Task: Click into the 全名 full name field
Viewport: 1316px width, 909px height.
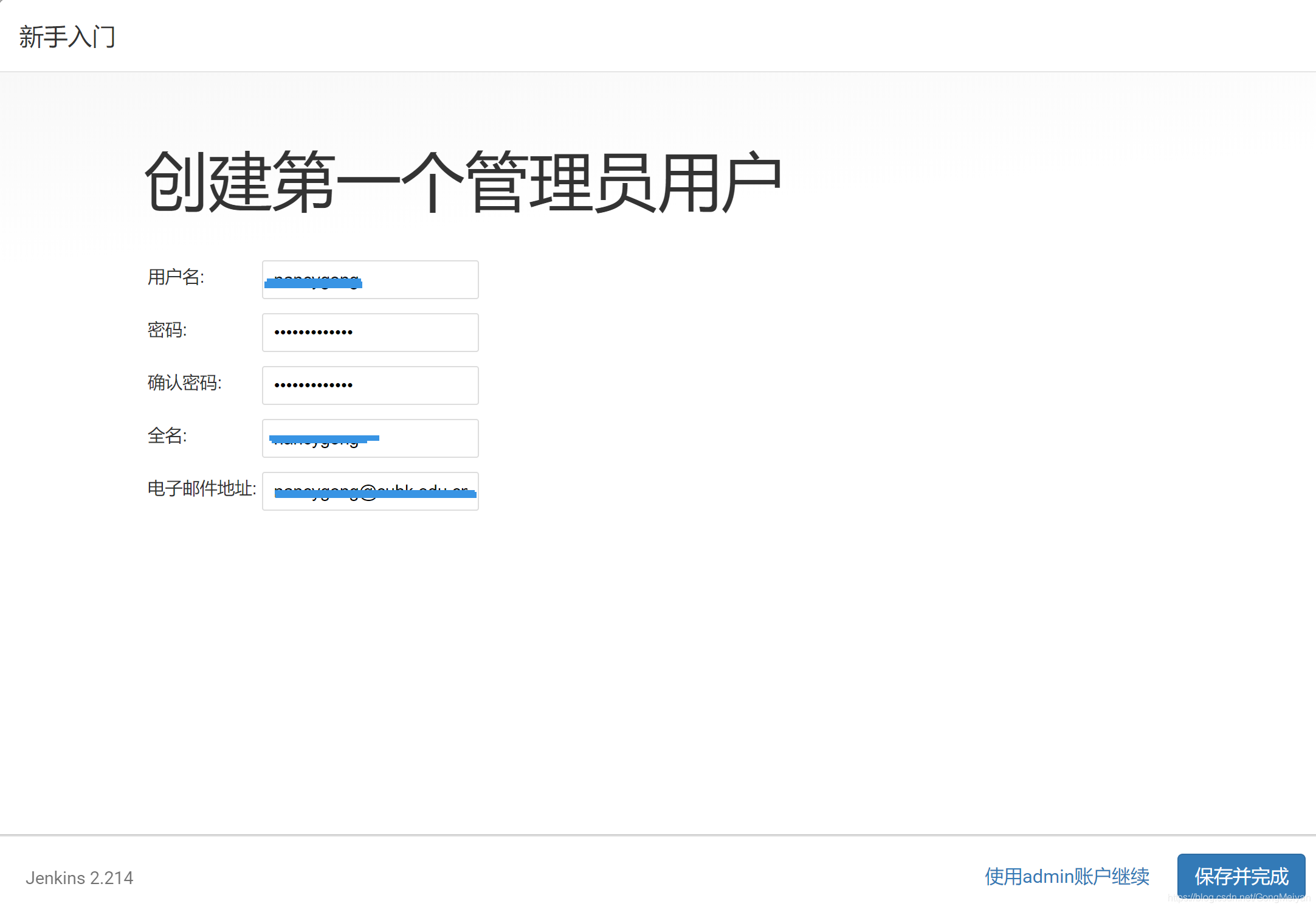Action: coord(370,438)
